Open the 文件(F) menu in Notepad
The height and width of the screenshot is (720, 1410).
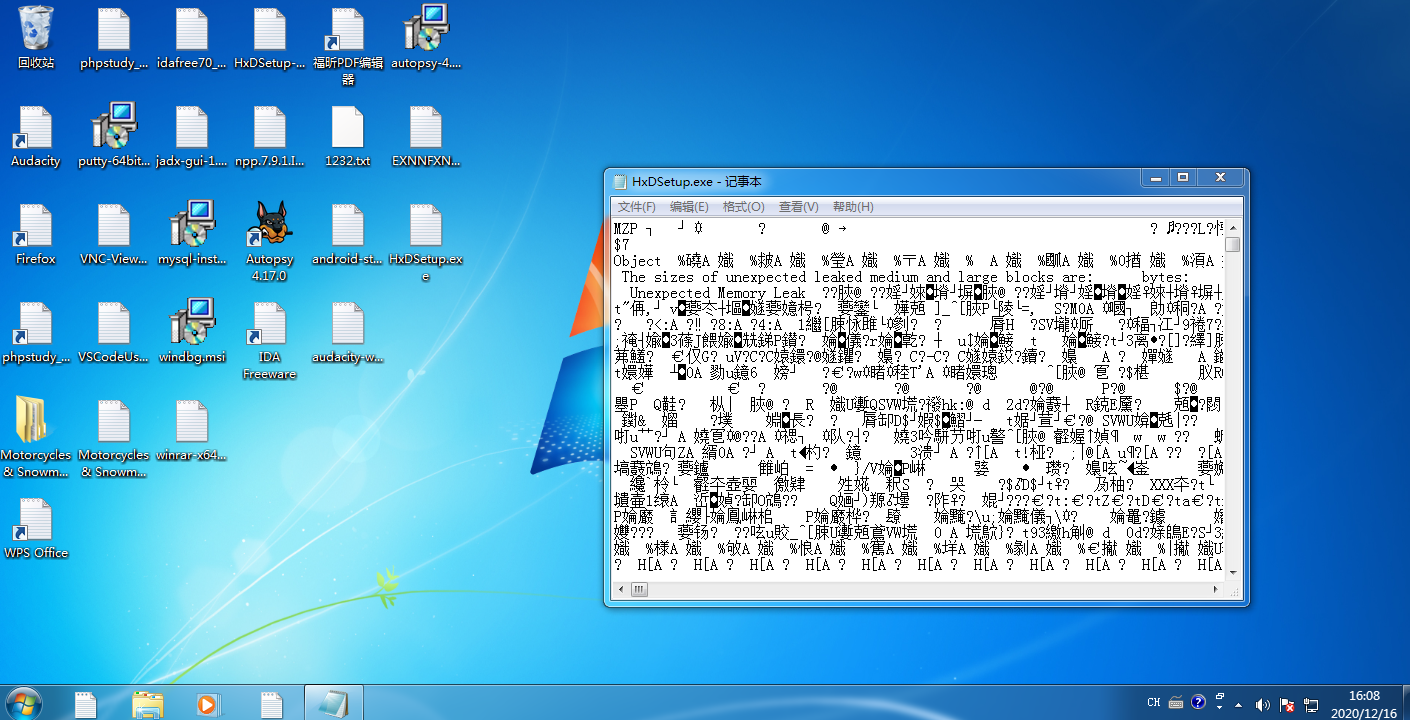637,206
